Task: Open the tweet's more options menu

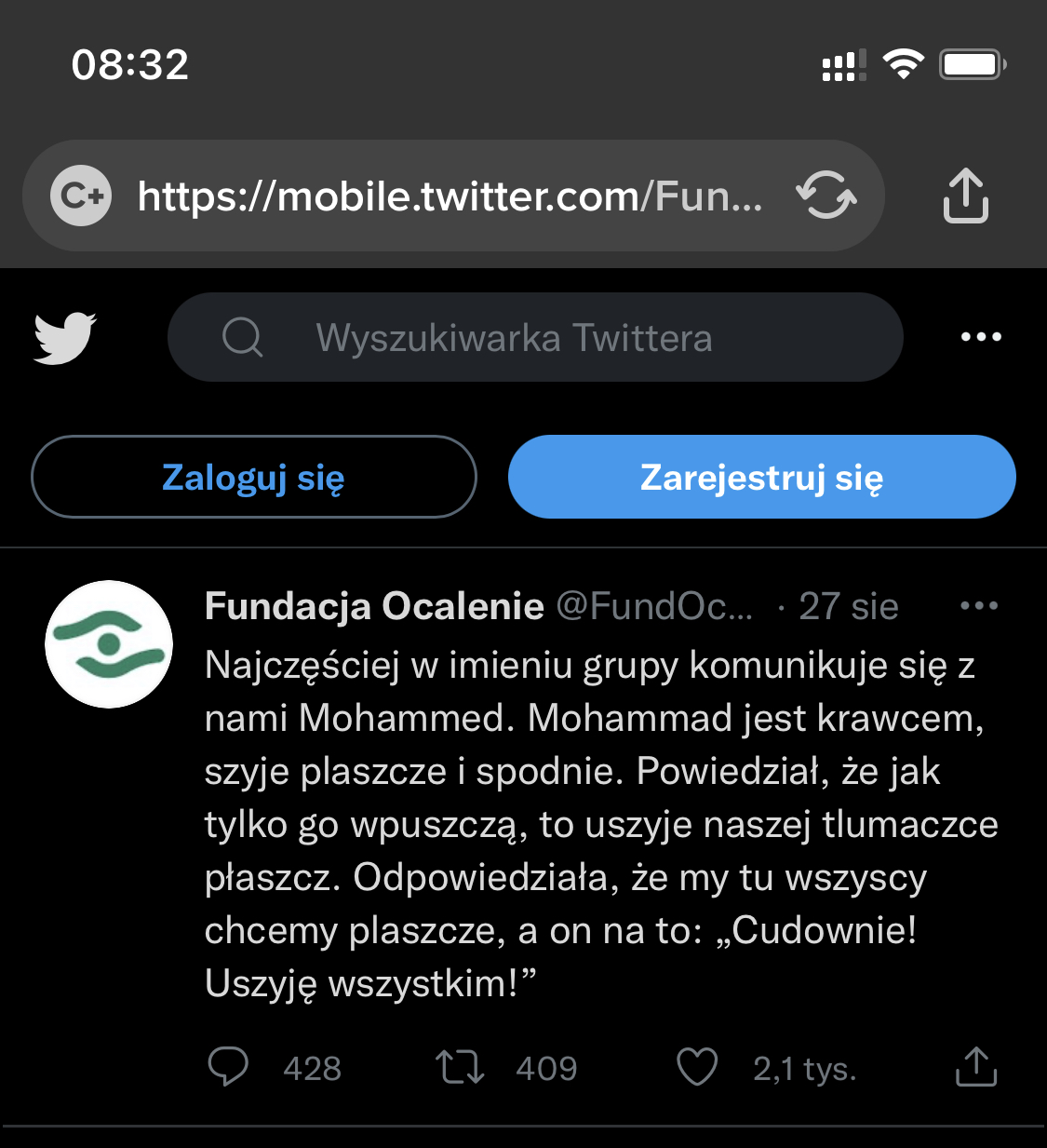Action: 979,606
